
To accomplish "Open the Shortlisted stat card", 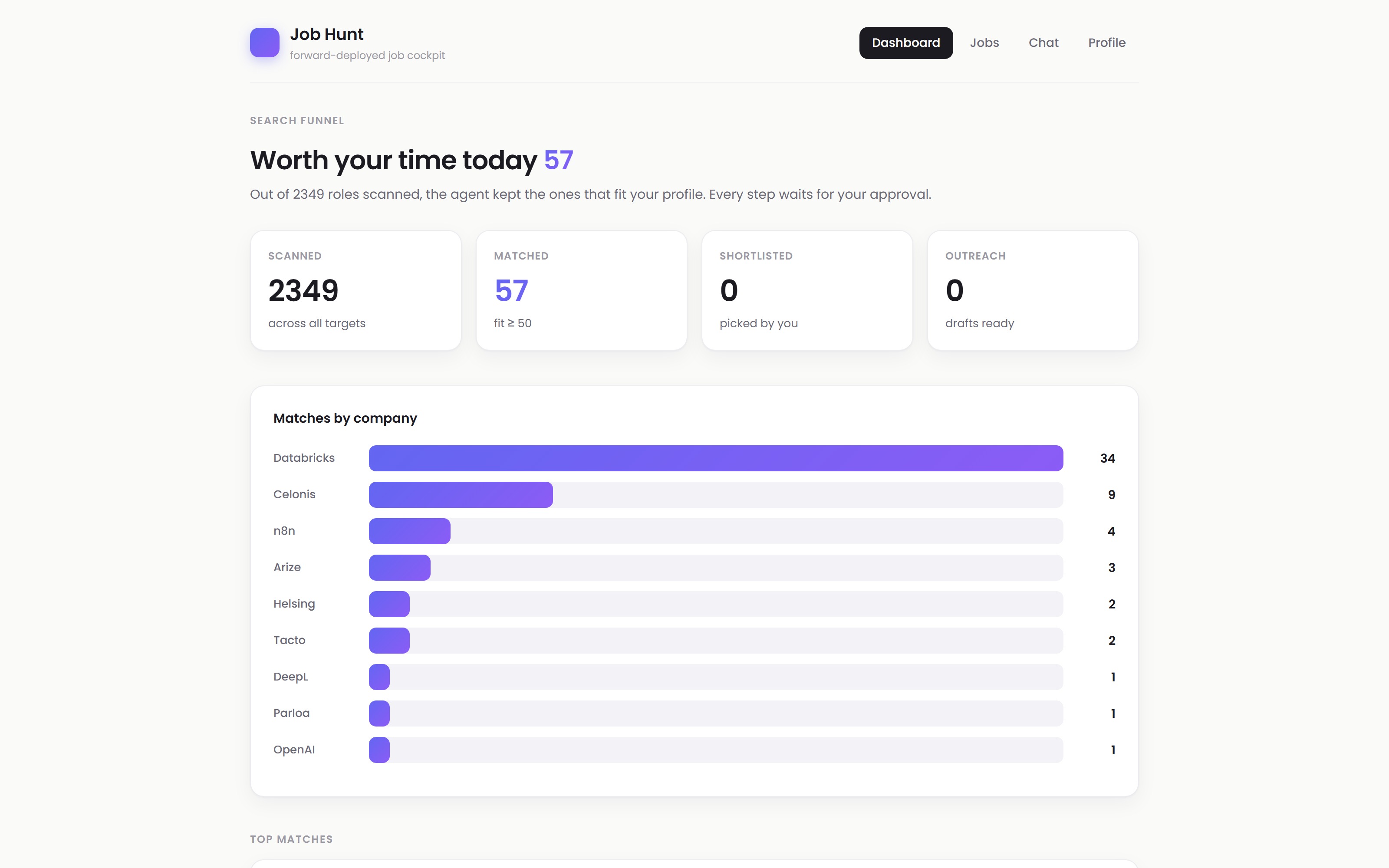I will coord(807,290).
